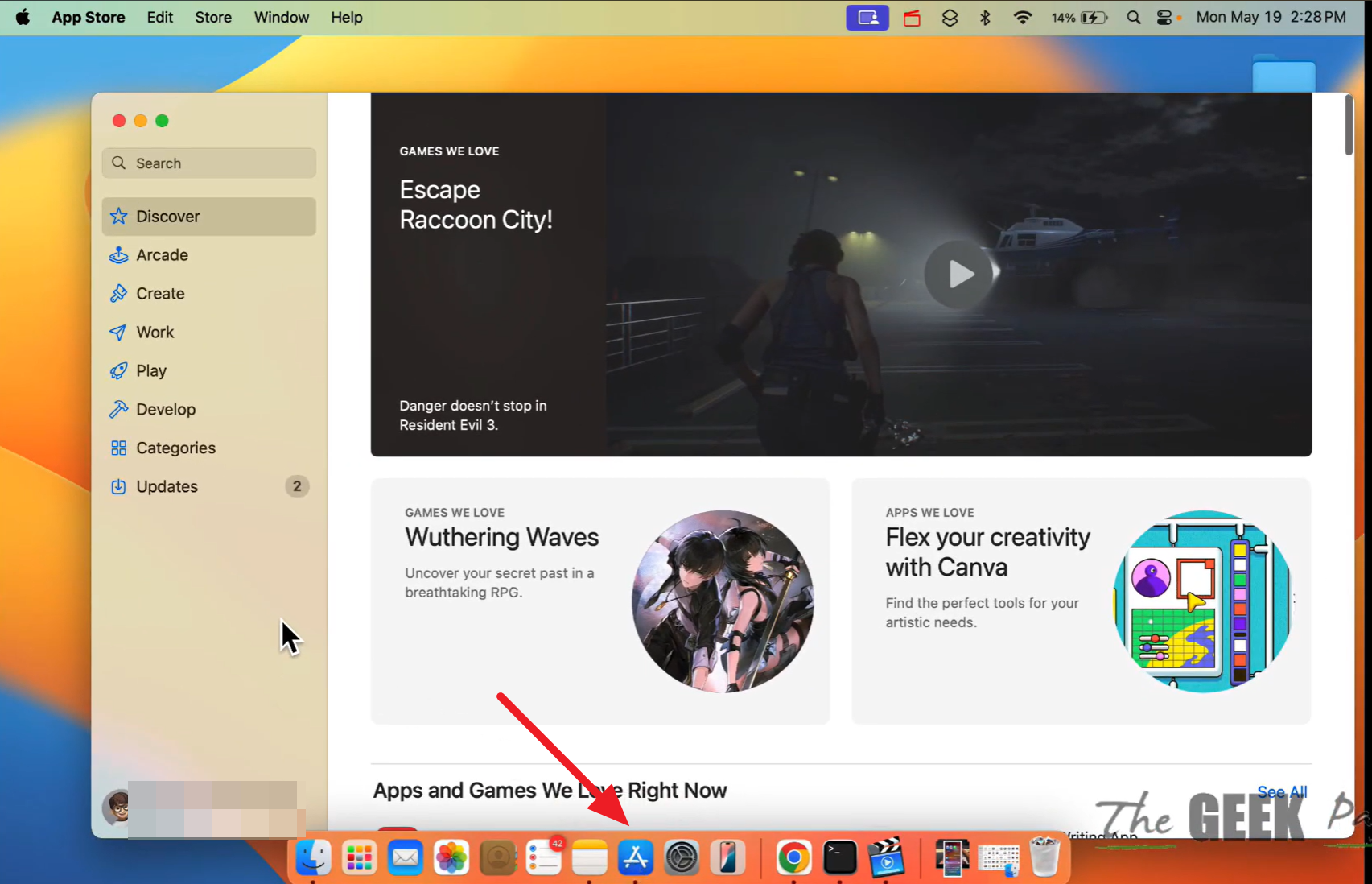Open the Window menu
The image size is (1372, 884).
click(x=282, y=17)
